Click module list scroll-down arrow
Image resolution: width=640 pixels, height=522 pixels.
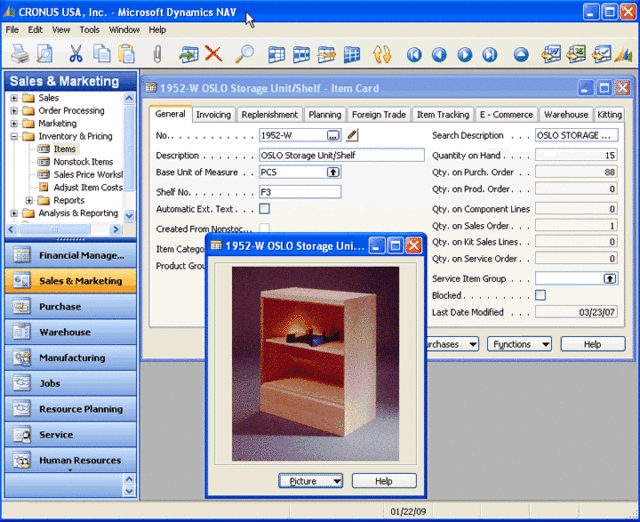coord(129,491)
